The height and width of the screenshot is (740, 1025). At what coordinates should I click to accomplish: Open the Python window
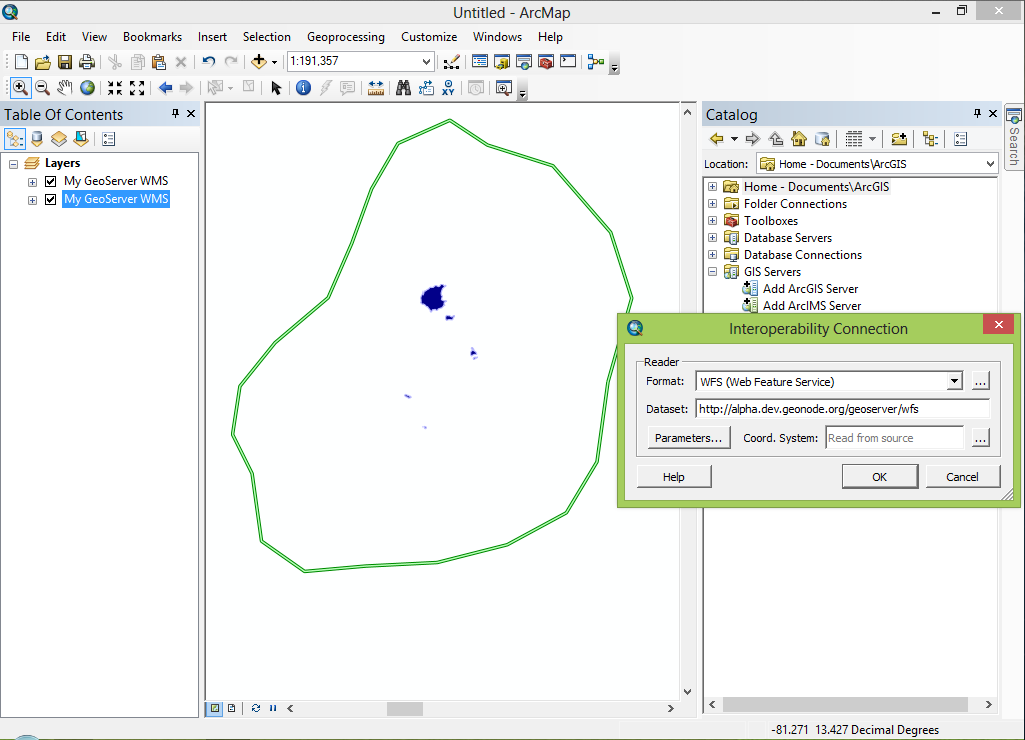point(568,61)
